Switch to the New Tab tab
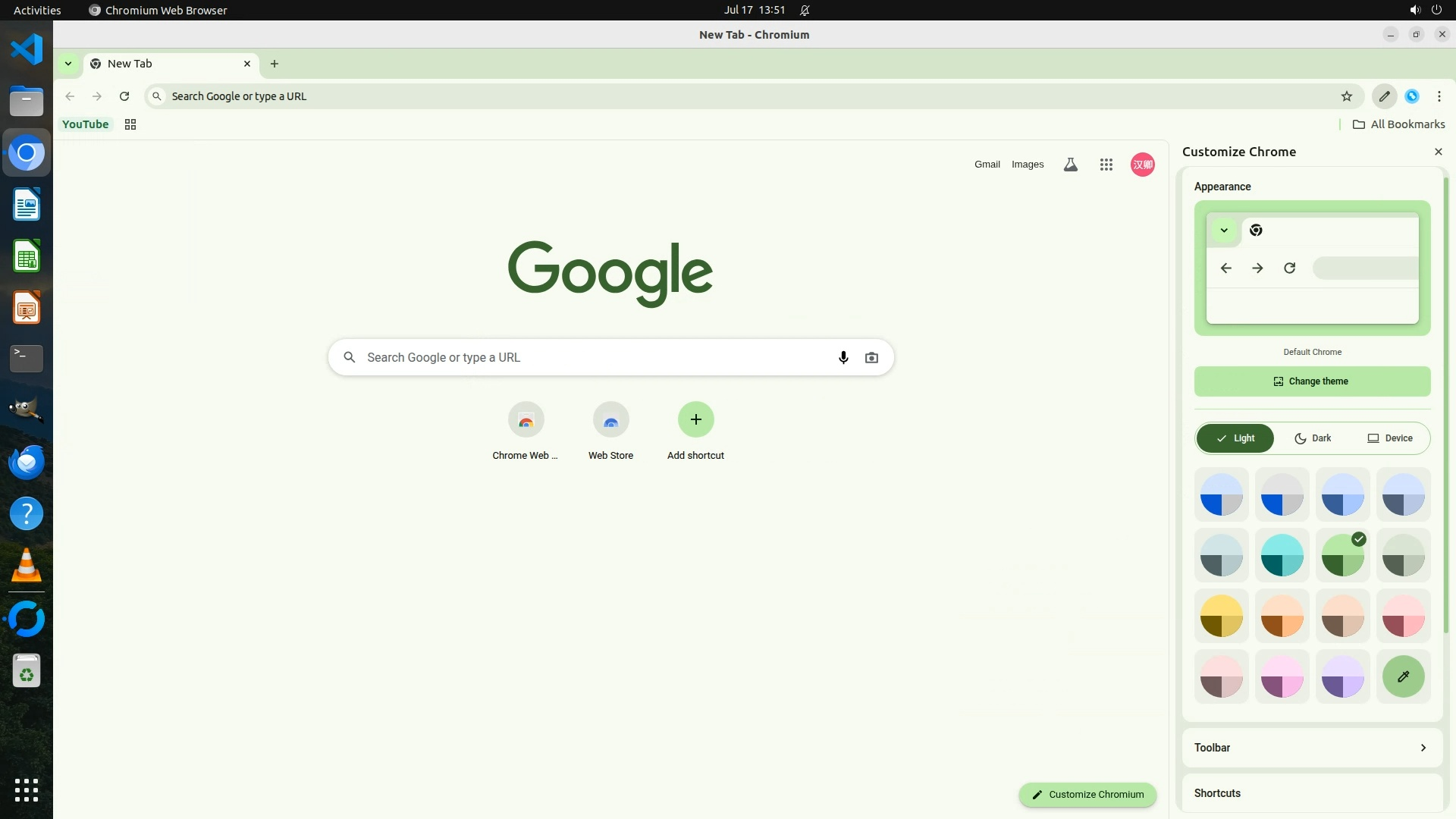1456x819 pixels. point(163,64)
